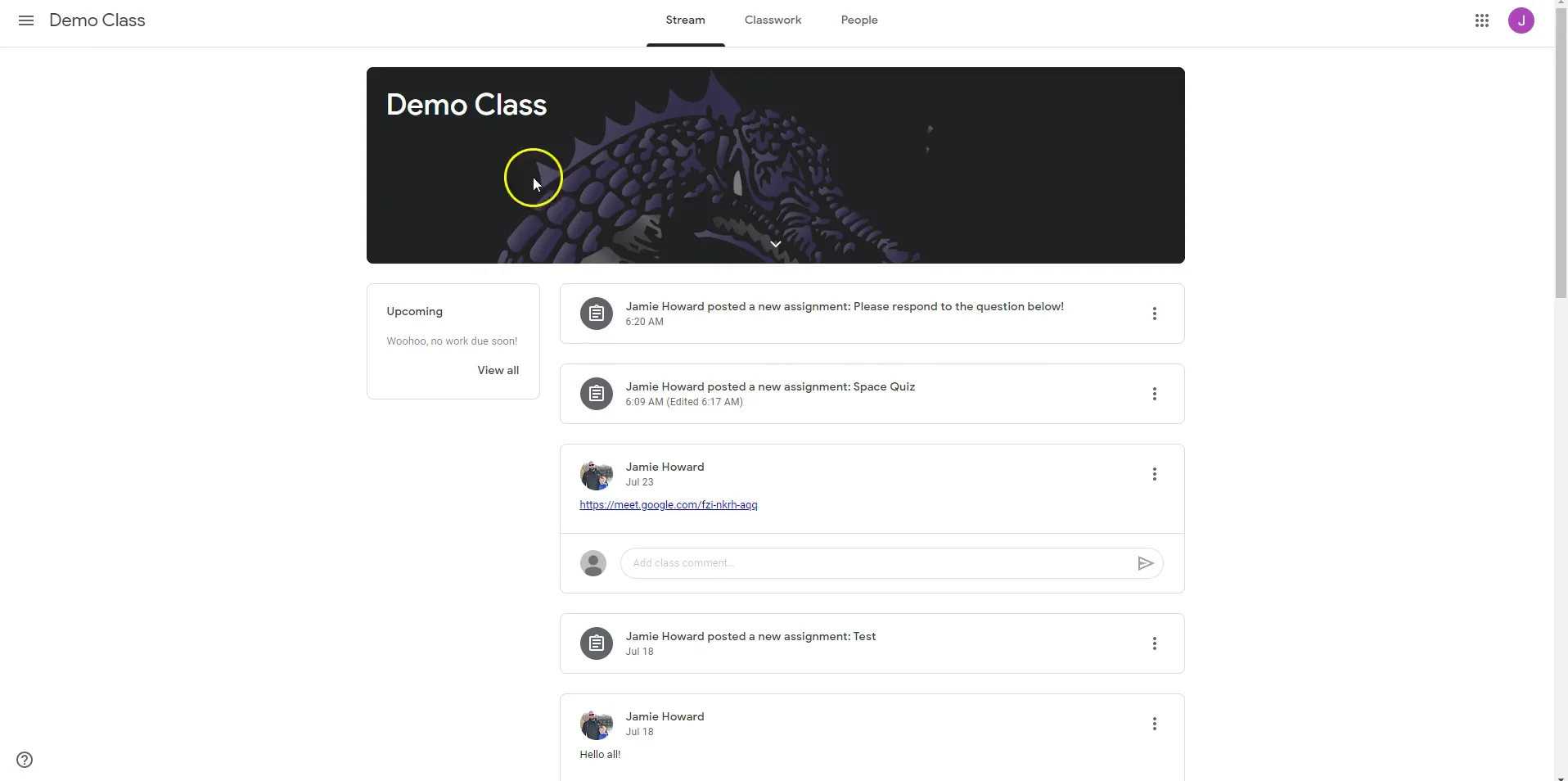Click assignment icon for 'Please respond to the question below!'

coord(597,314)
